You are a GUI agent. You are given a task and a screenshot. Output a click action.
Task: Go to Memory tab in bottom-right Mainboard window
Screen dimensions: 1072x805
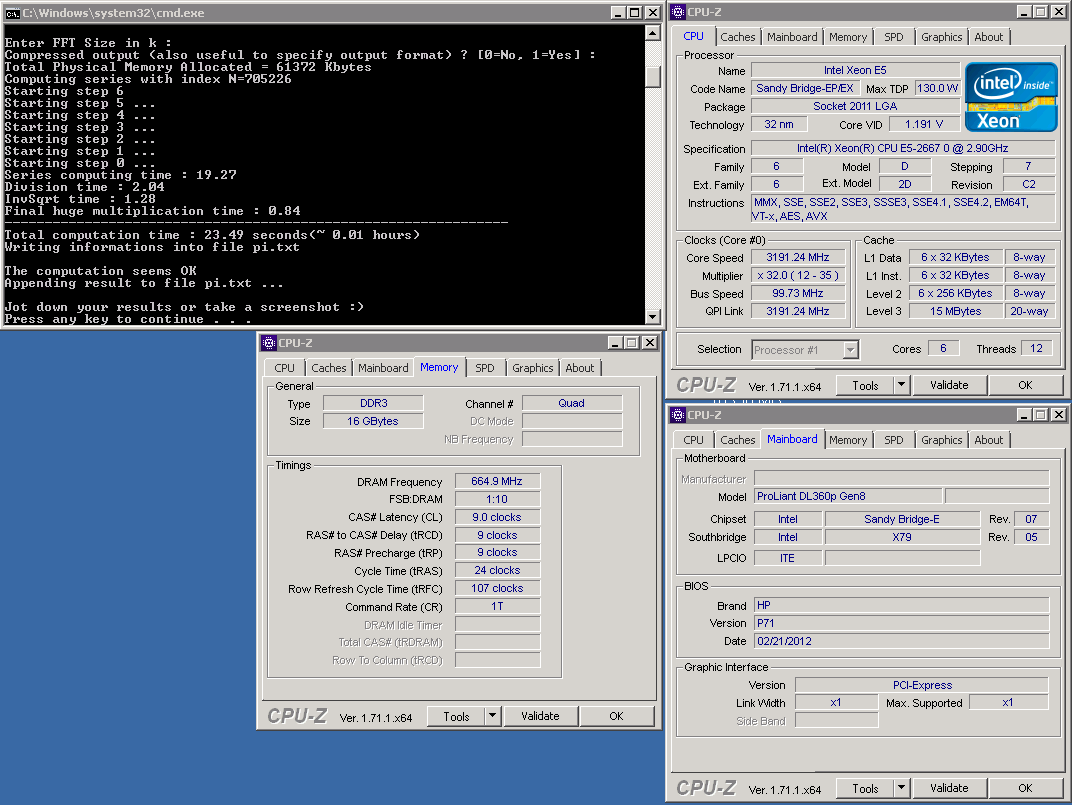click(x=848, y=440)
